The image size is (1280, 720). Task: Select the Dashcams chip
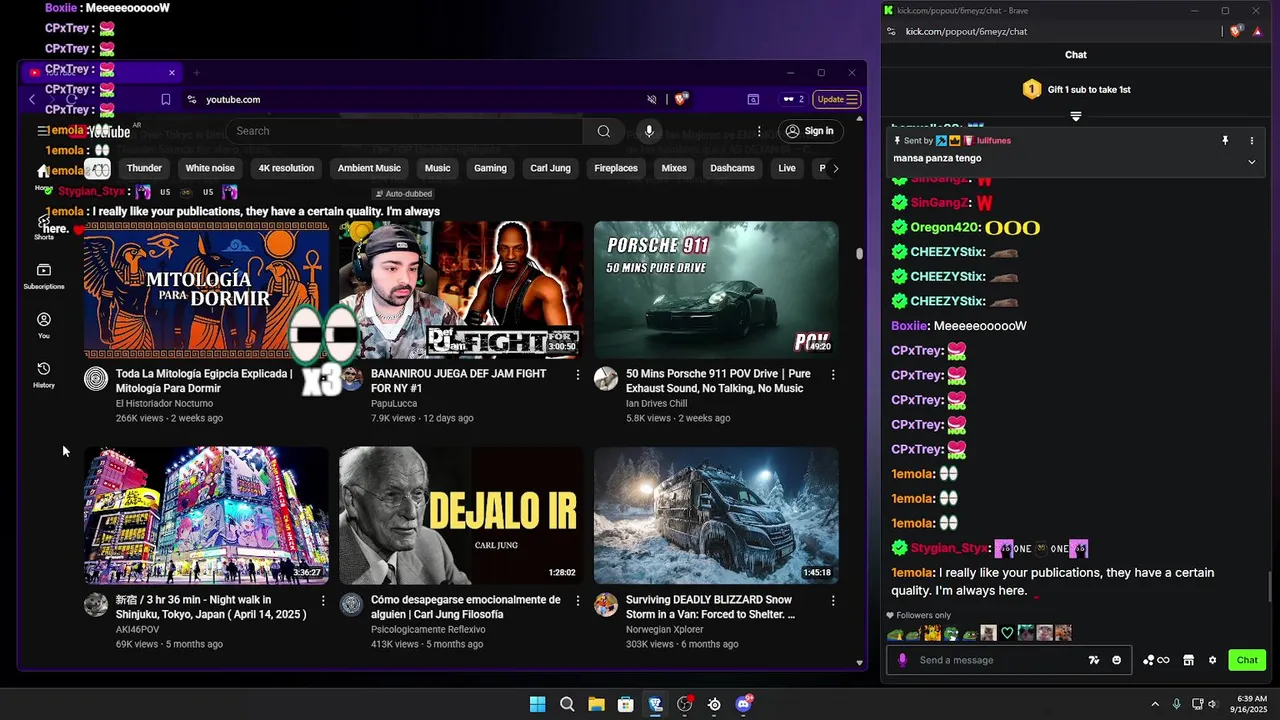point(732,168)
